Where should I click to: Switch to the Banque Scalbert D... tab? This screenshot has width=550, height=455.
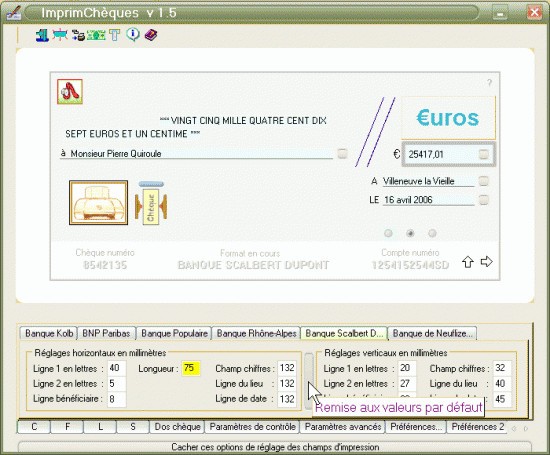point(344,333)
